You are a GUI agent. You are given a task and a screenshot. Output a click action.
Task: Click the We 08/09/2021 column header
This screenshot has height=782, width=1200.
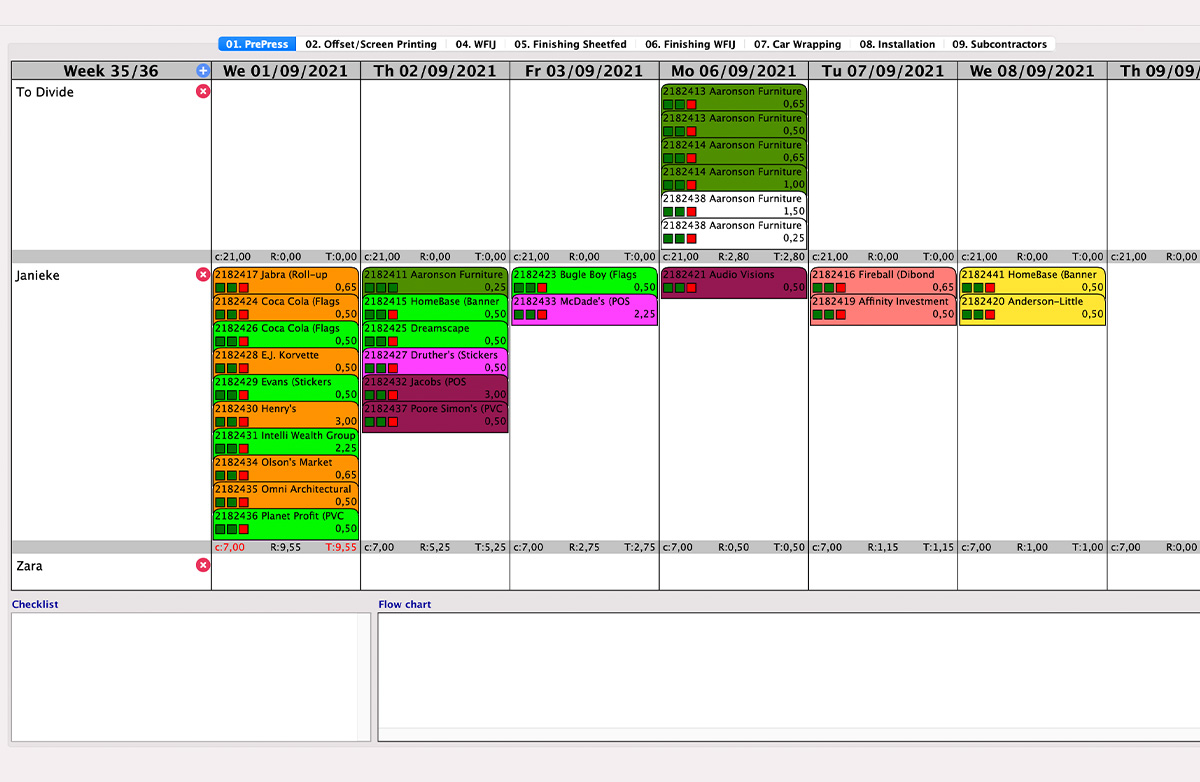tap(1032, 71)
